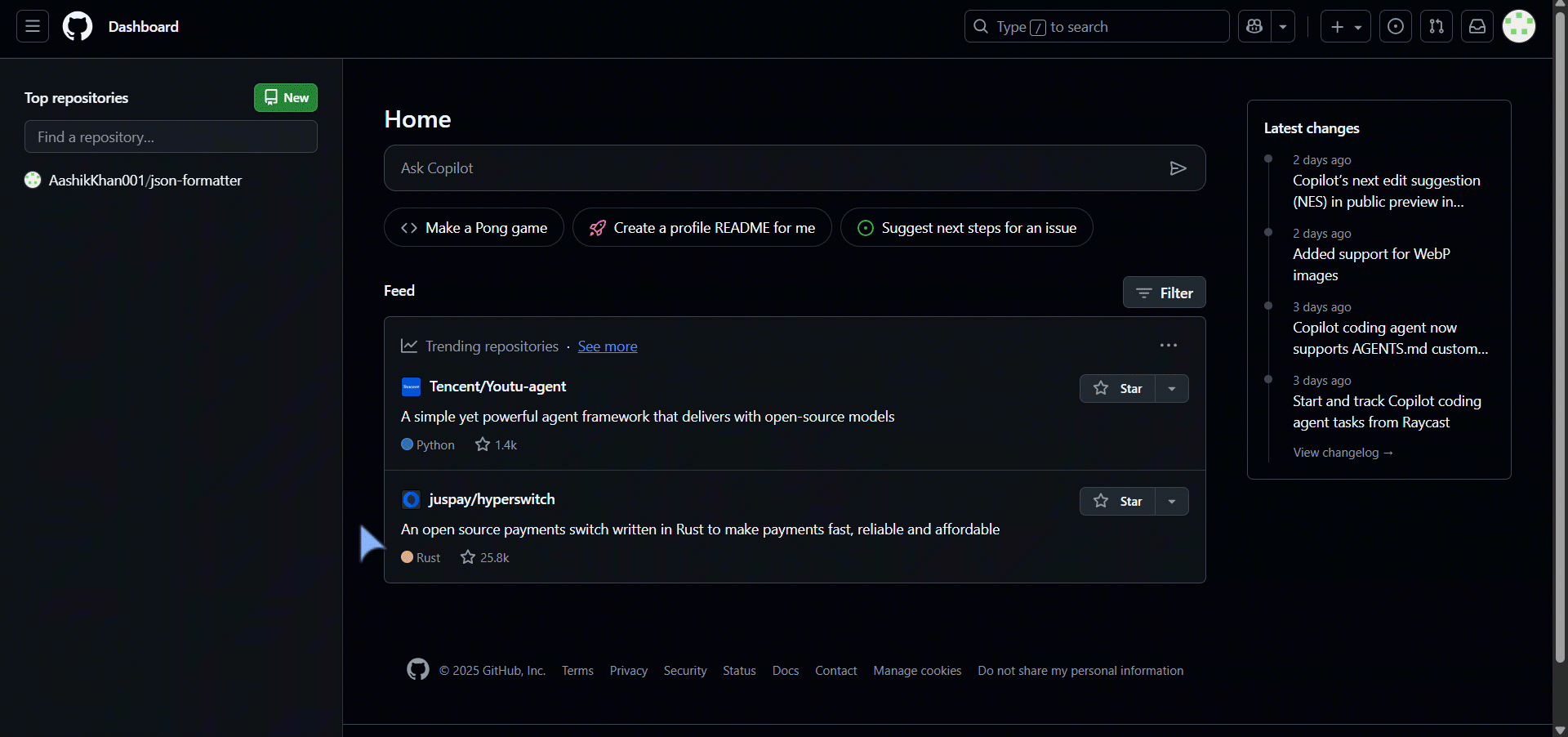Open Copilot chat icon in header
The height and width of the screenshot is (737, 1568).
(1254, 27)
